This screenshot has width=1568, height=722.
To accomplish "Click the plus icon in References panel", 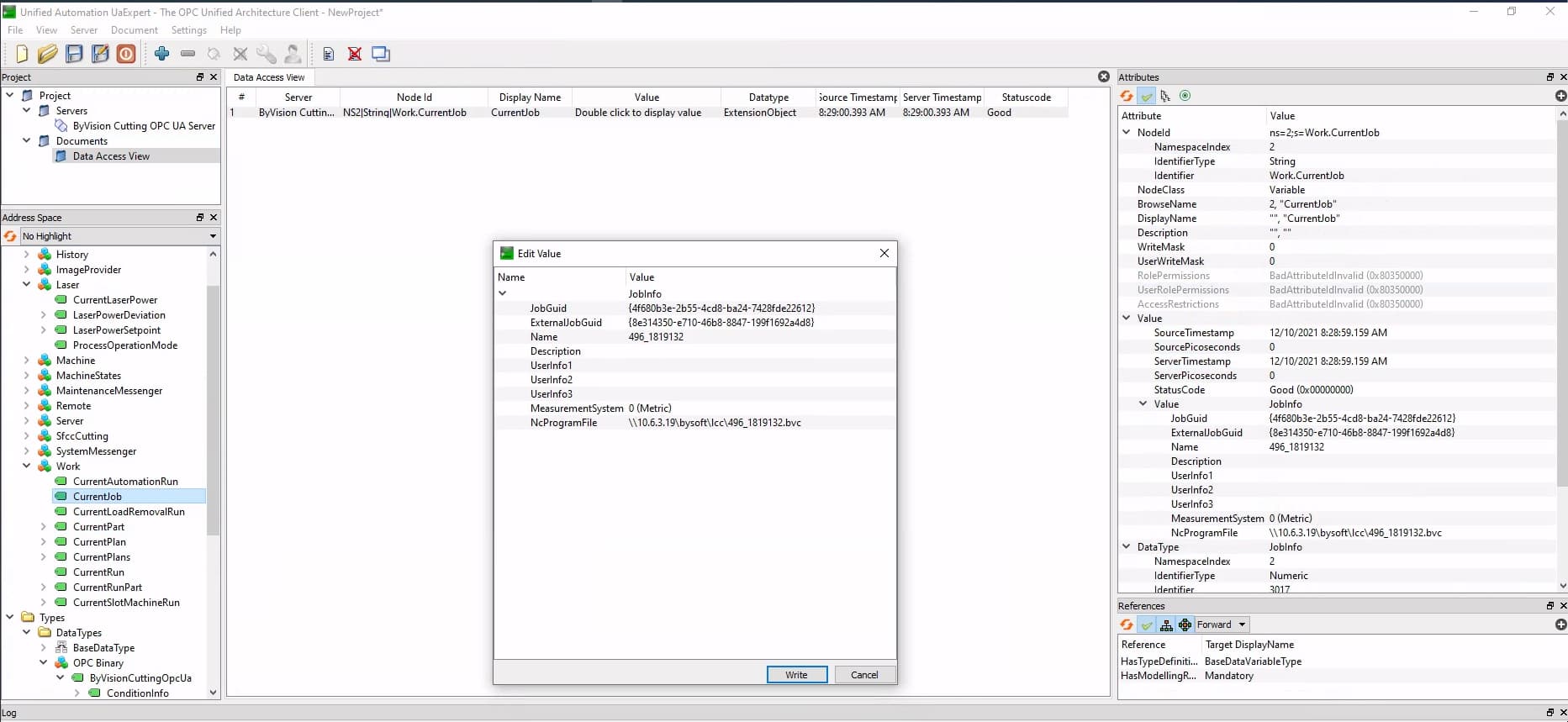I will 1560,625.
